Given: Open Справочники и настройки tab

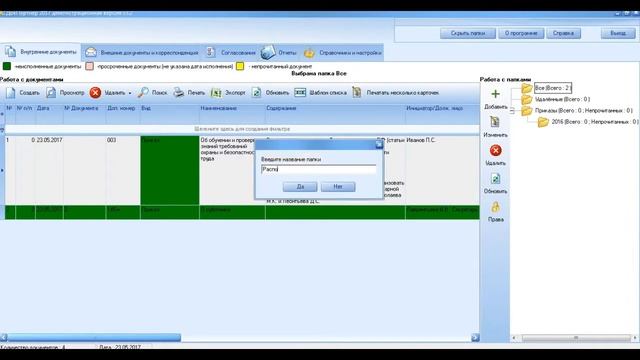Looking at the screenshot, I should click(342, 53).
